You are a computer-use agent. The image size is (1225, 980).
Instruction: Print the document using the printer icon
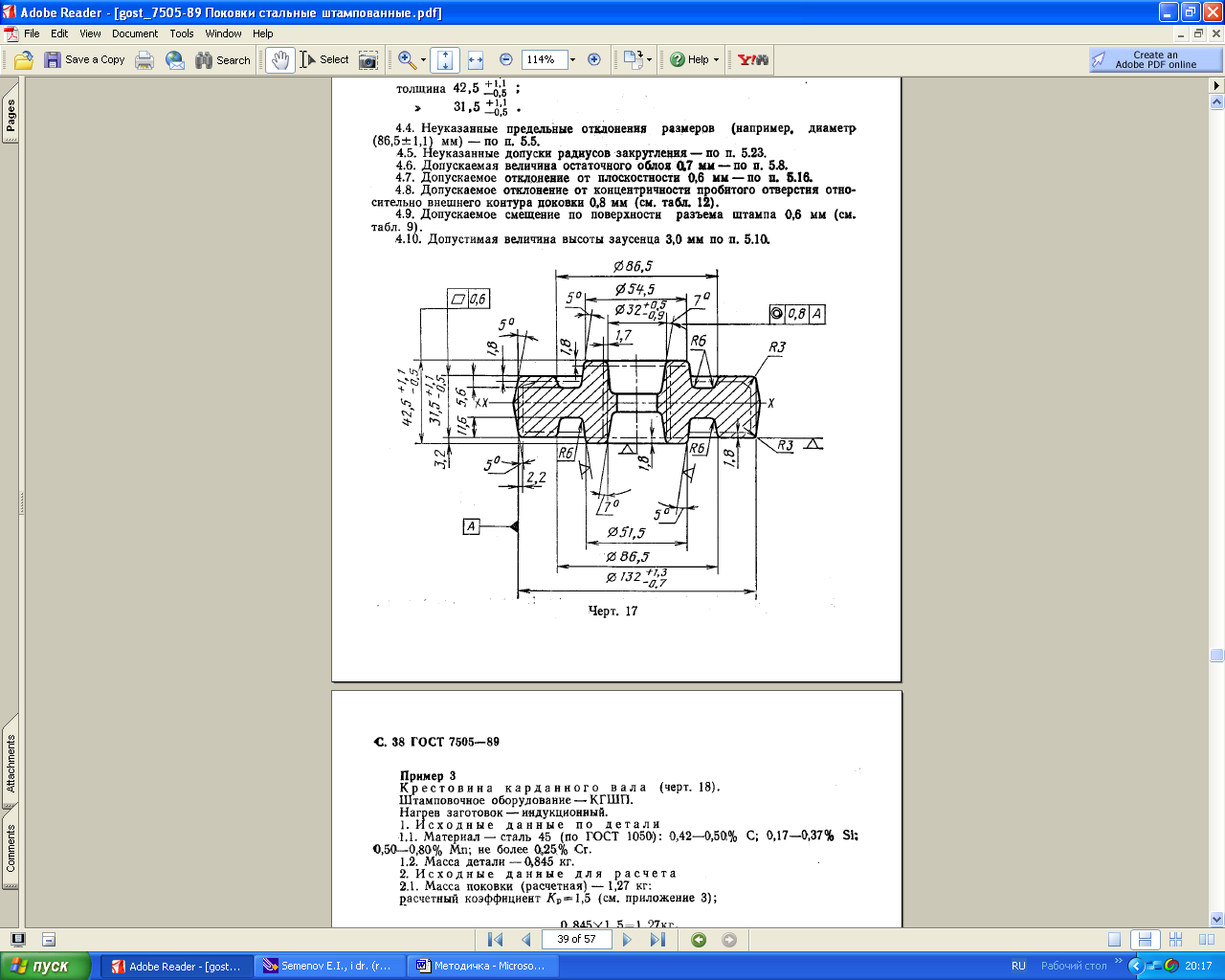pos(145,60)
